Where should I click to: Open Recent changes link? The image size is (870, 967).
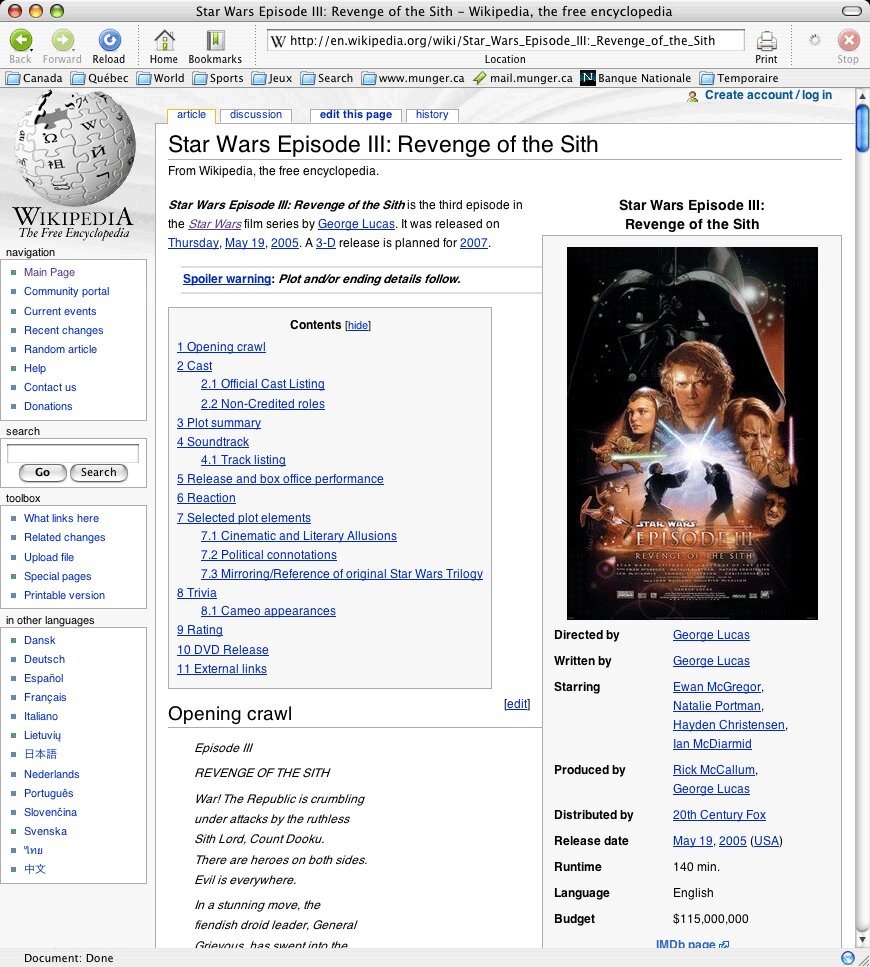click(x=64, y=331)
